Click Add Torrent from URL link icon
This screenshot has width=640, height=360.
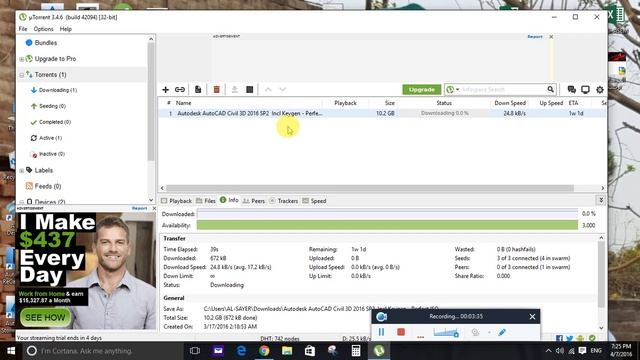[x=180, y=89]
